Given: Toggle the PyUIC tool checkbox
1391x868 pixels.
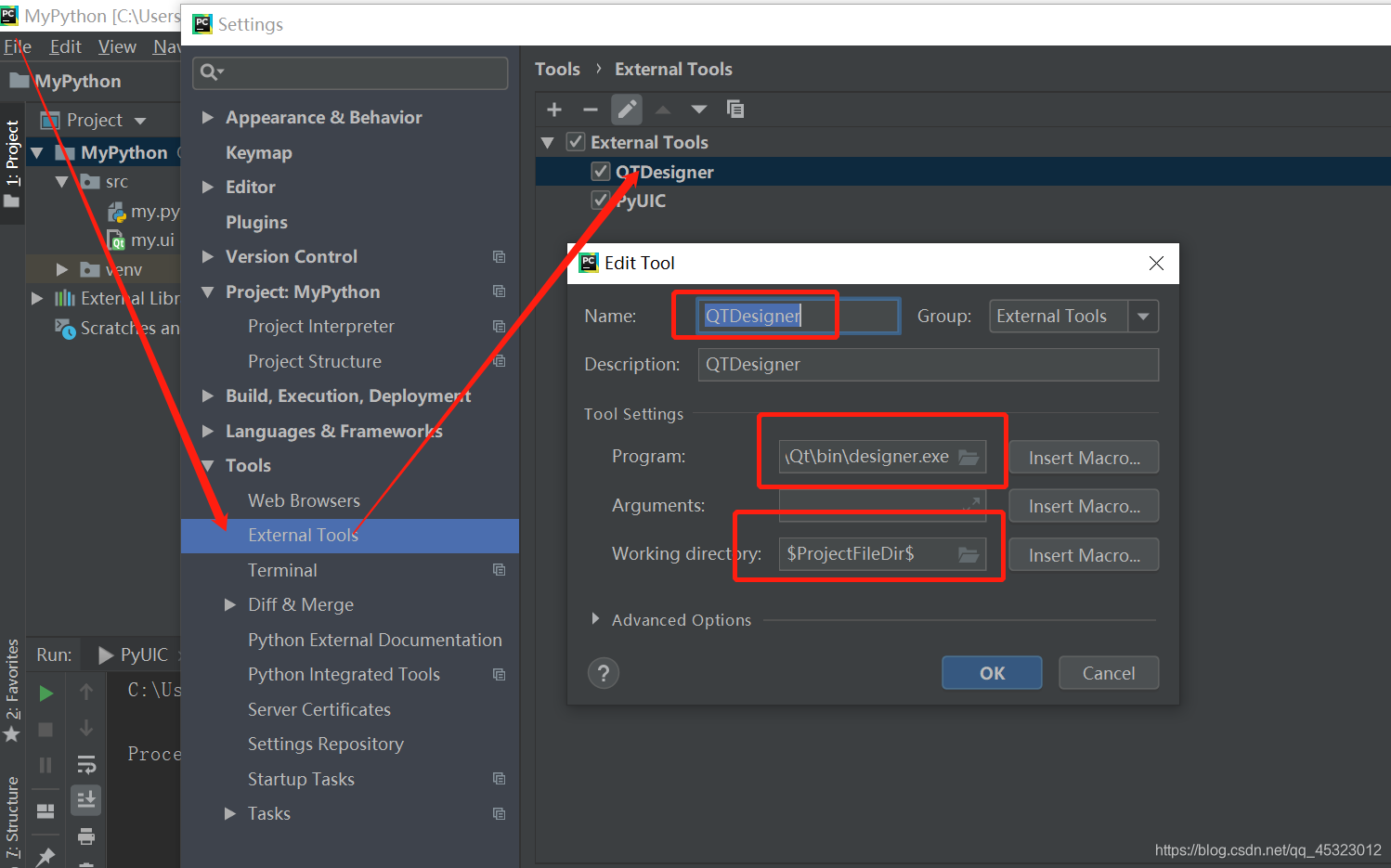Looking at the screenshot, I should tap(601, 201).
